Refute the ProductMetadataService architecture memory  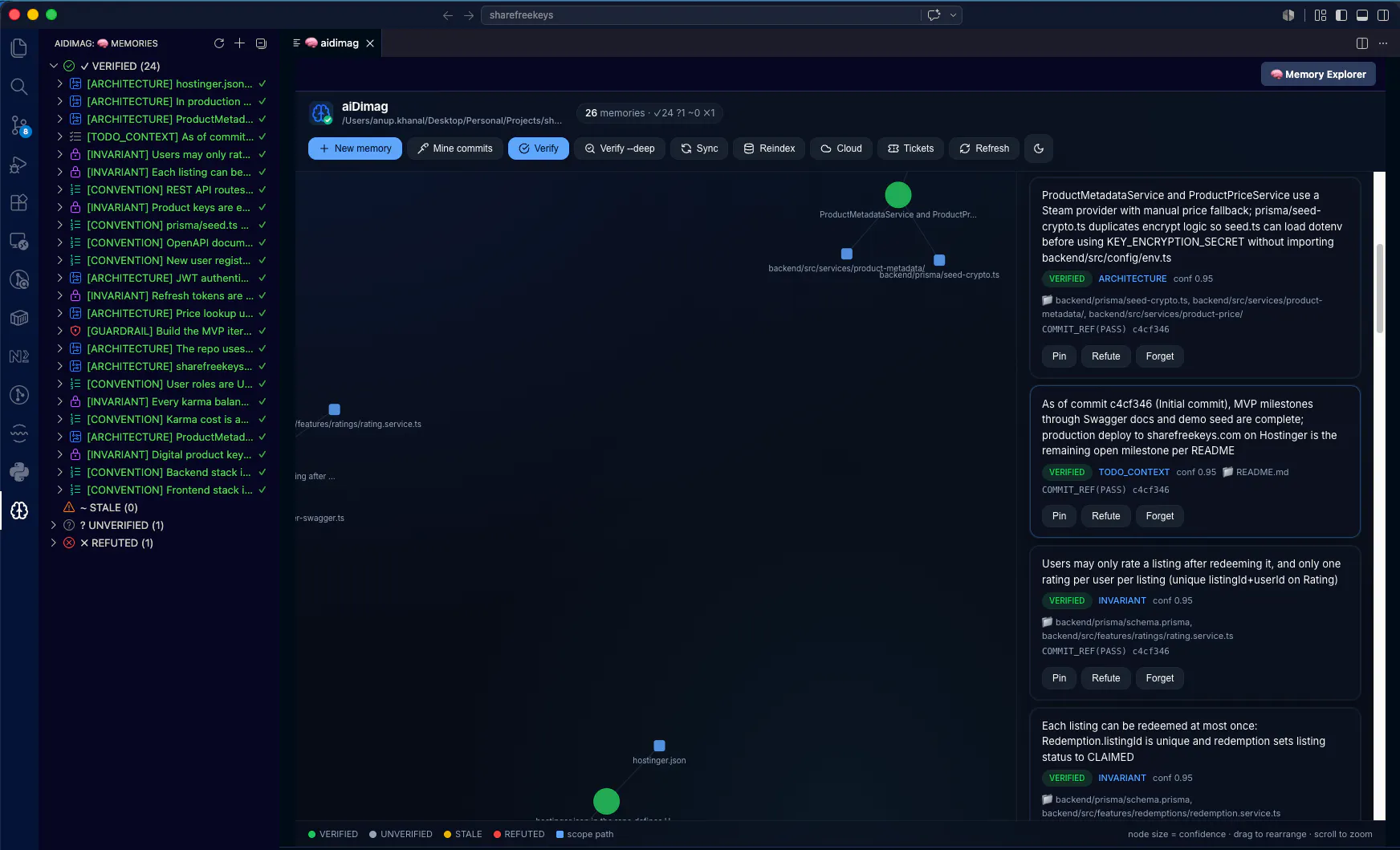[x=1105, y=356]
